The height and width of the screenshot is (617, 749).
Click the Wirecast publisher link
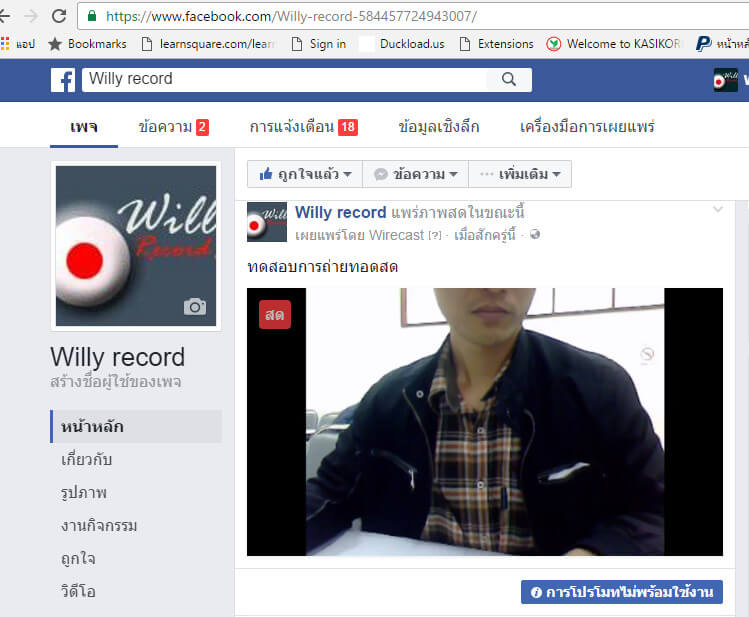[396, 235]
